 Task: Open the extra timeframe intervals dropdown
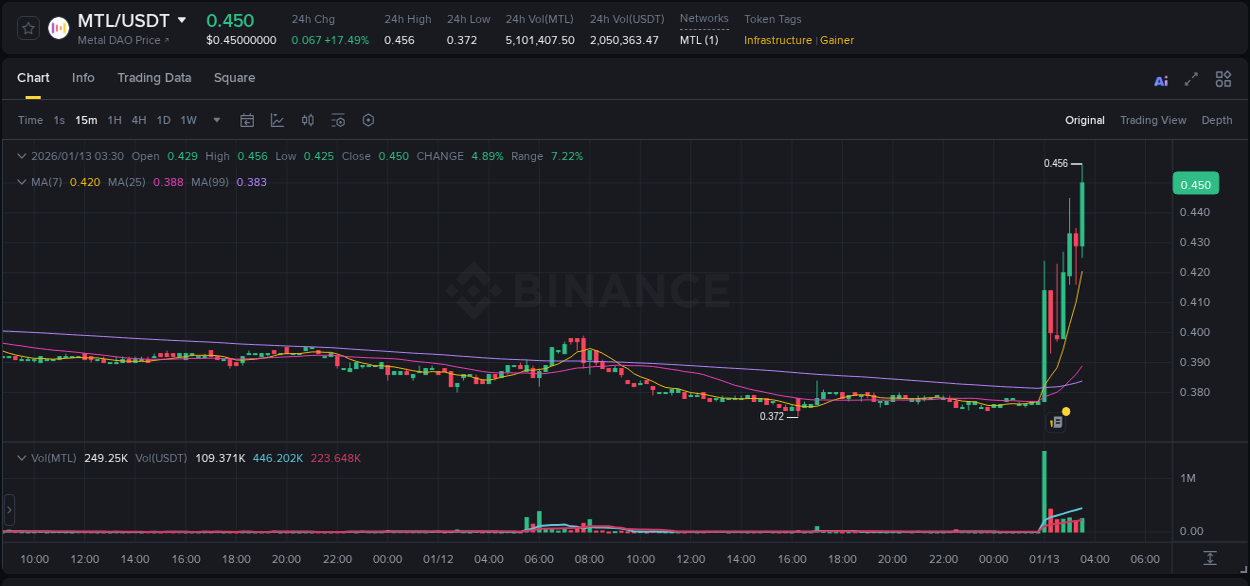[215, 120]
